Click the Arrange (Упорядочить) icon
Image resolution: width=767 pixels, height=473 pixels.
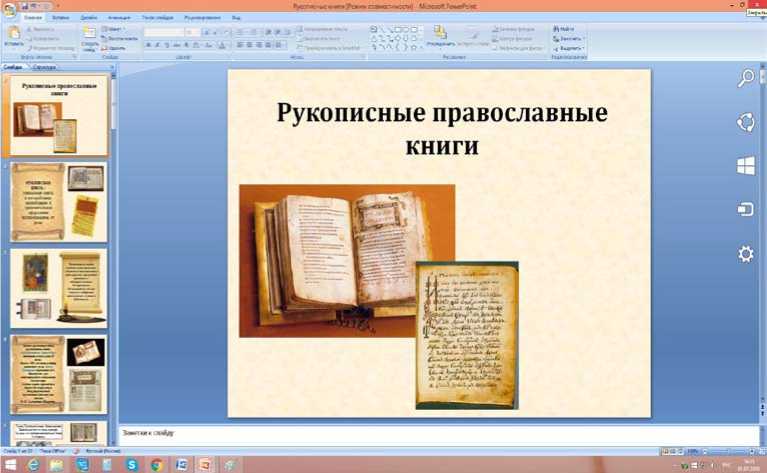pos(440,33)
